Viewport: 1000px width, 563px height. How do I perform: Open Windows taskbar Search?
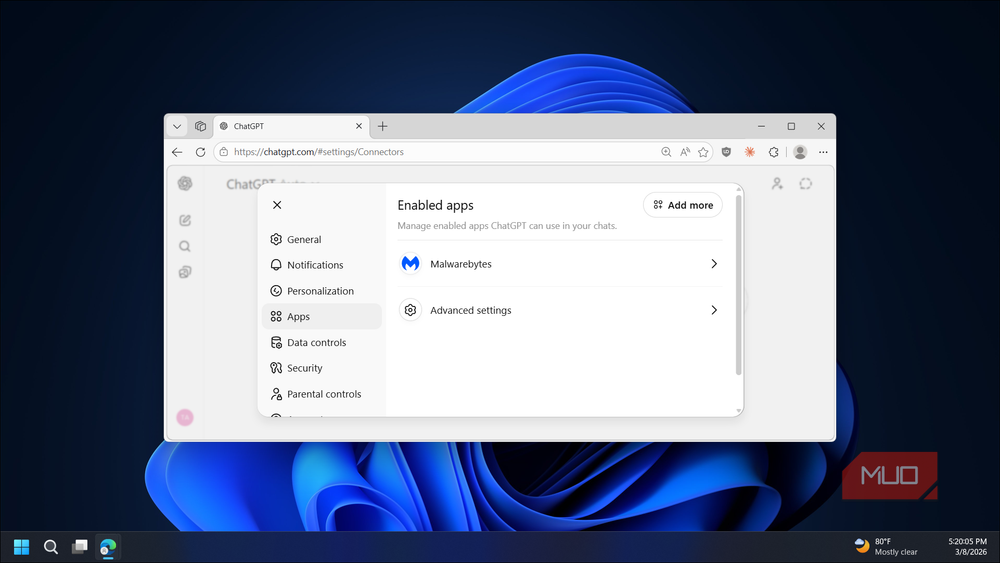pyautogui.click(x=50, y=546)
